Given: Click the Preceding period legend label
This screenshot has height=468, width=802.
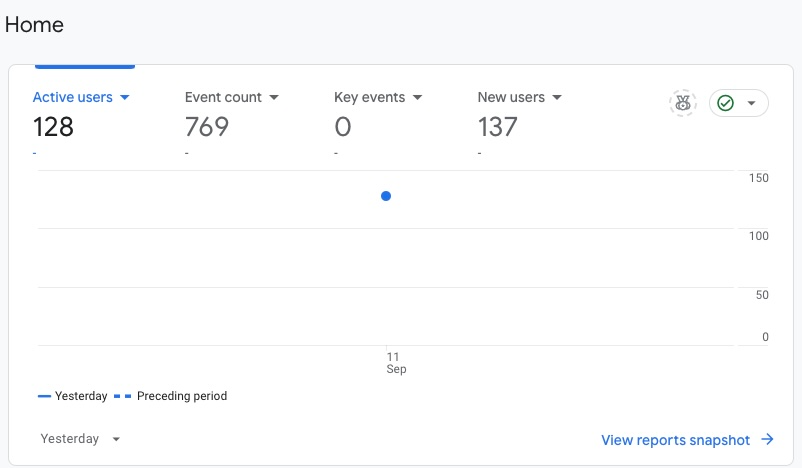Looking at the screenshot, I should click(x=182, y=396).
